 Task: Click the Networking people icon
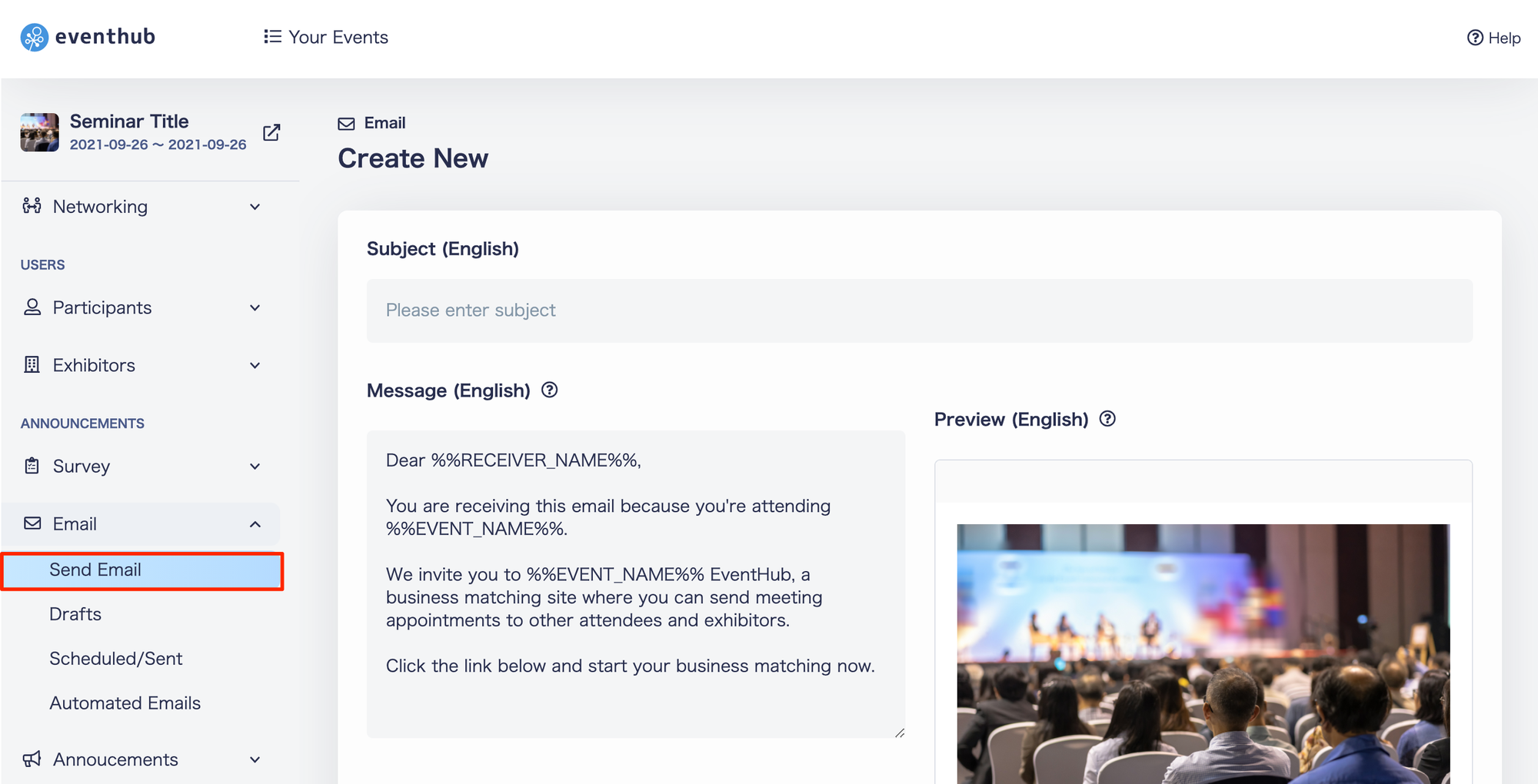pyautogui.click(x=32, y=206)
